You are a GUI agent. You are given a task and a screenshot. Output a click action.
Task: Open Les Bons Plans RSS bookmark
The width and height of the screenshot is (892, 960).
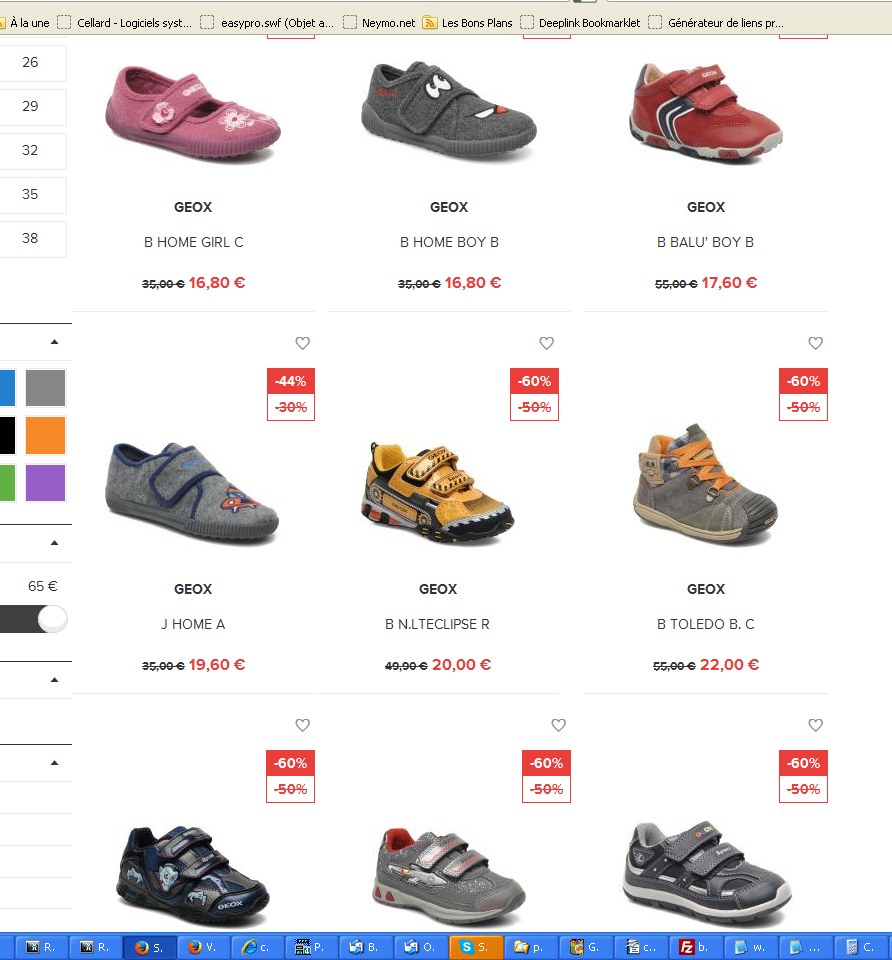(468, 23)
